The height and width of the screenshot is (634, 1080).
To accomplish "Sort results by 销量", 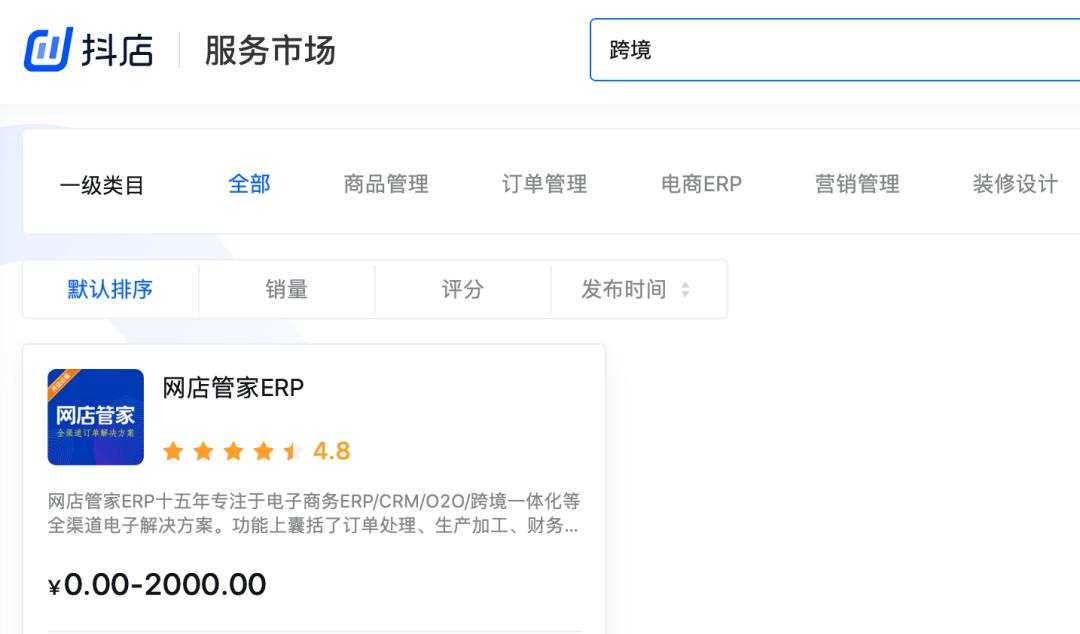I will pos(286,288).
